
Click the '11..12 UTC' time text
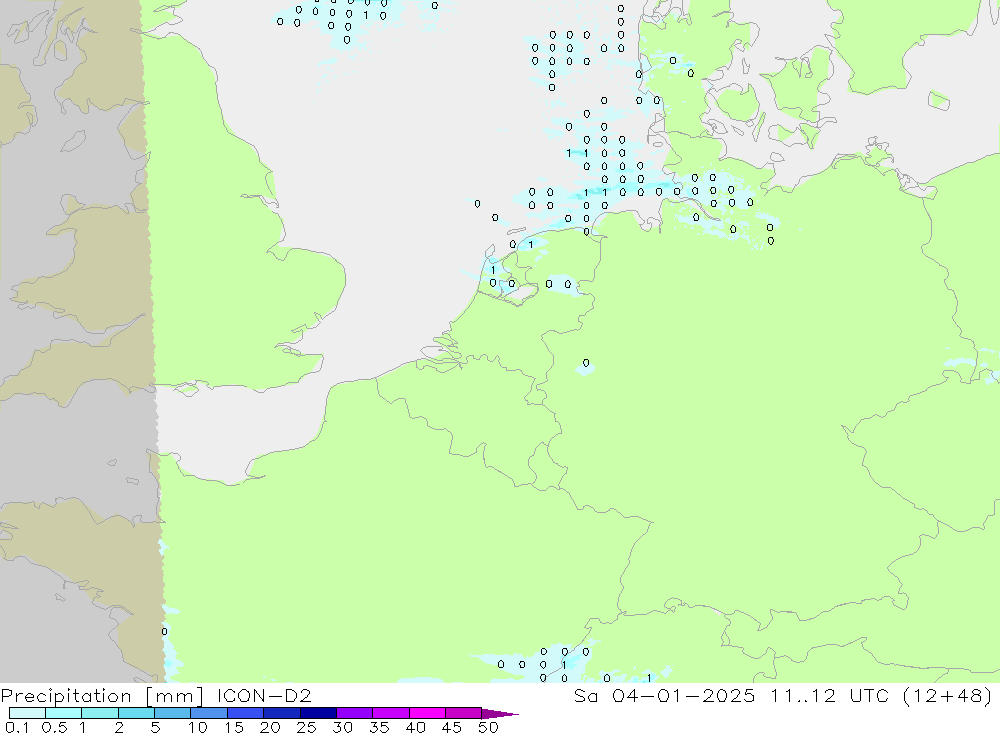[829, 695]
